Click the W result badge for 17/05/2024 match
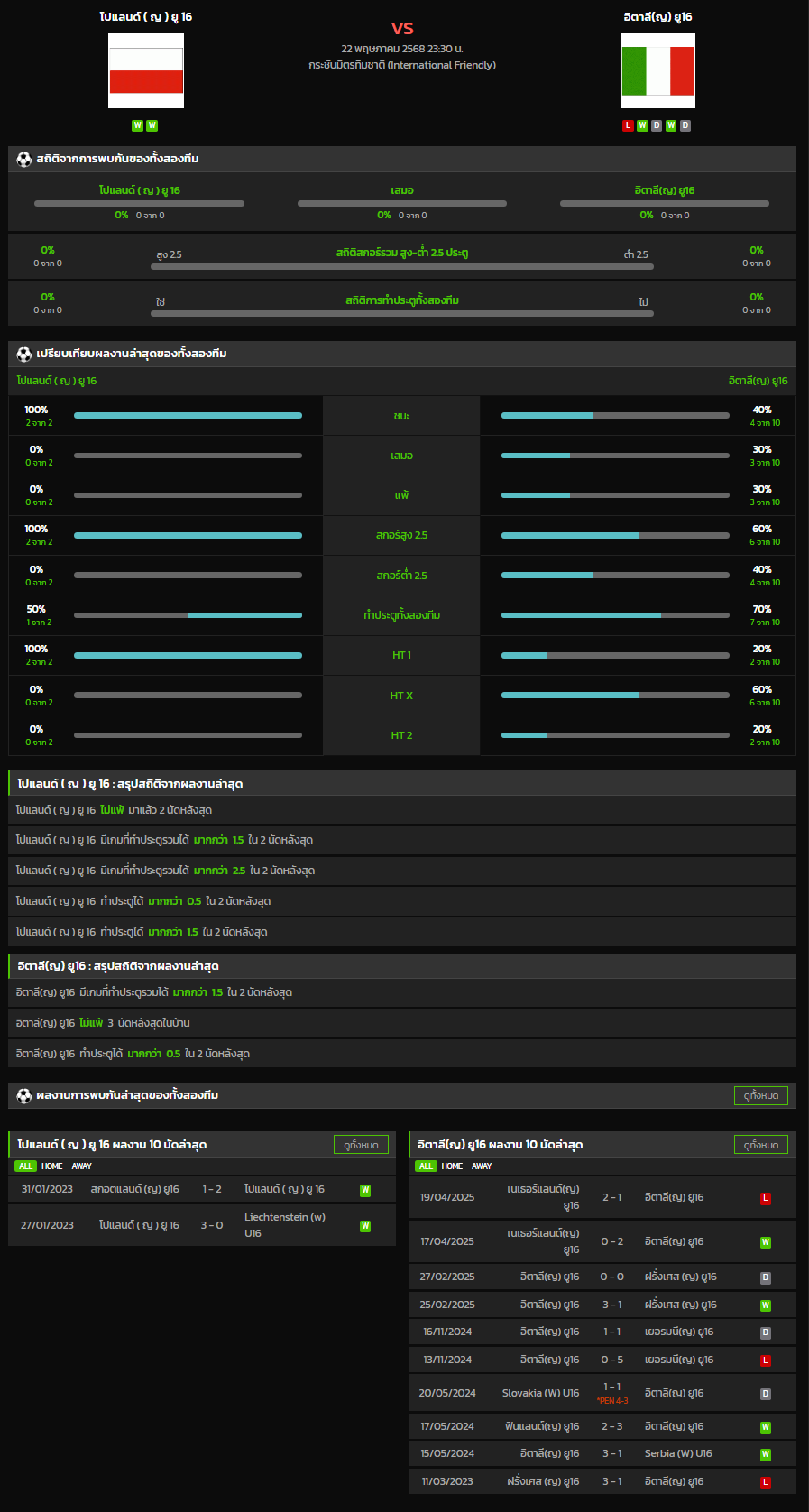 coord(766,1427)
